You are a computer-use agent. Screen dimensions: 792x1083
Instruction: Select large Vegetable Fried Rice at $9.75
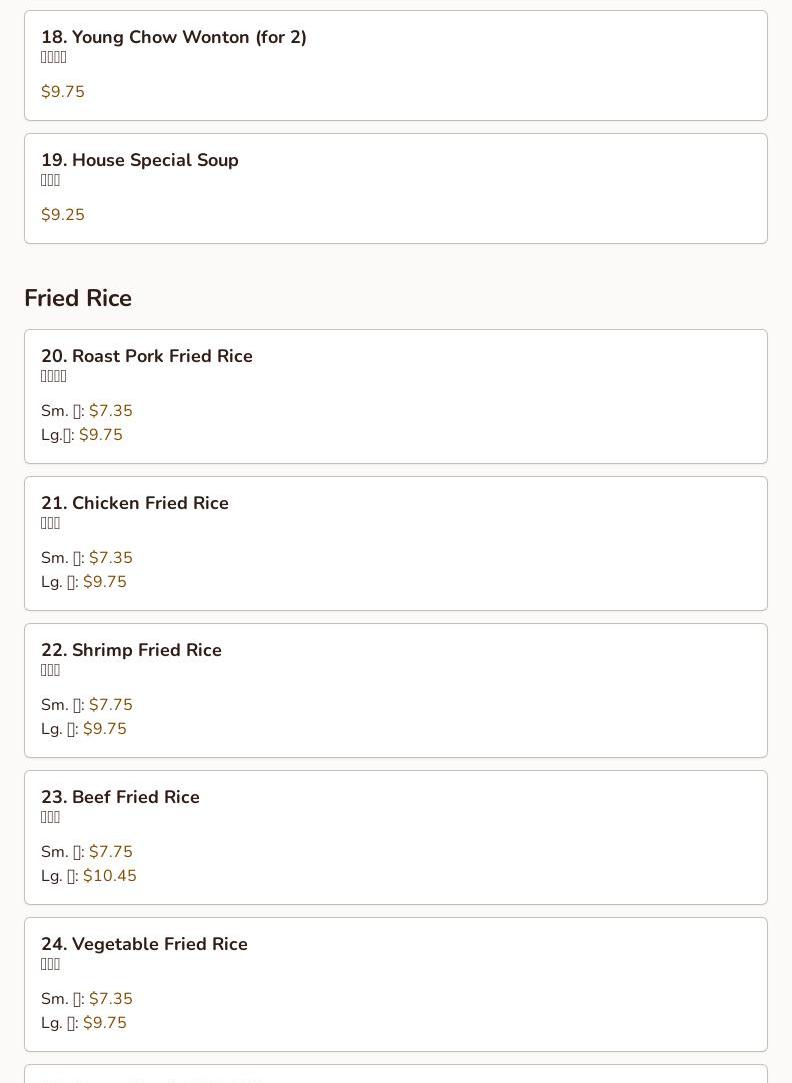click(x=105, y=1023)
